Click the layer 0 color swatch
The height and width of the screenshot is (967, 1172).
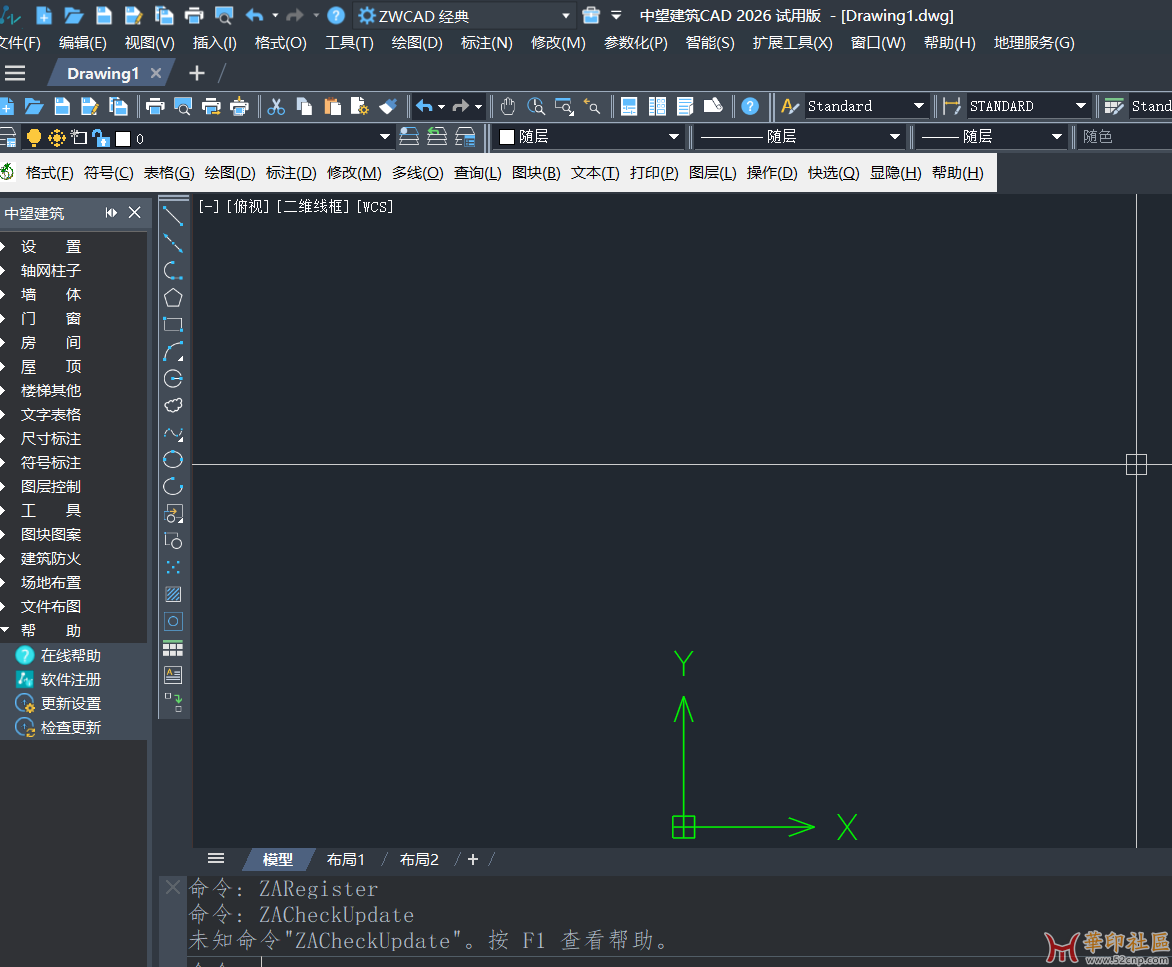point(123,138)
